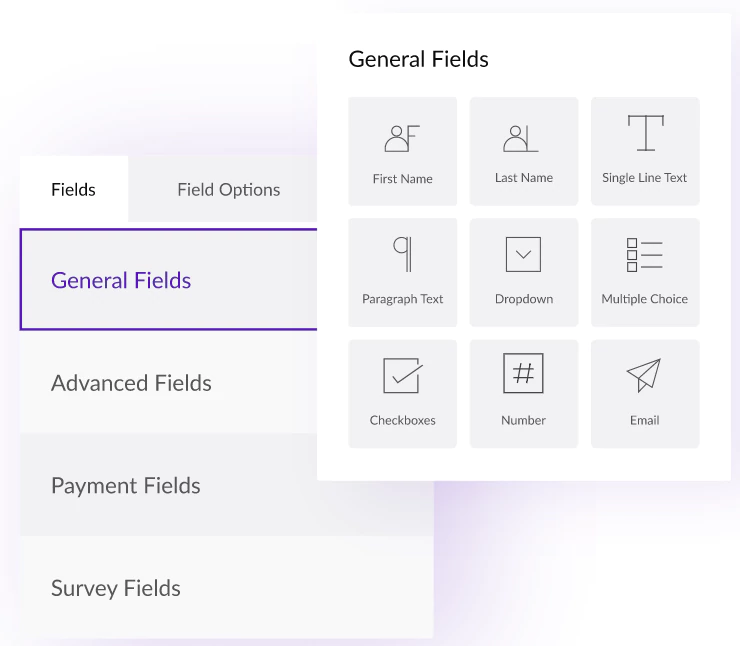Viewport: 740px width, 646px height.
Task: Open the Survey Fields section
Action: coord(116,588)
